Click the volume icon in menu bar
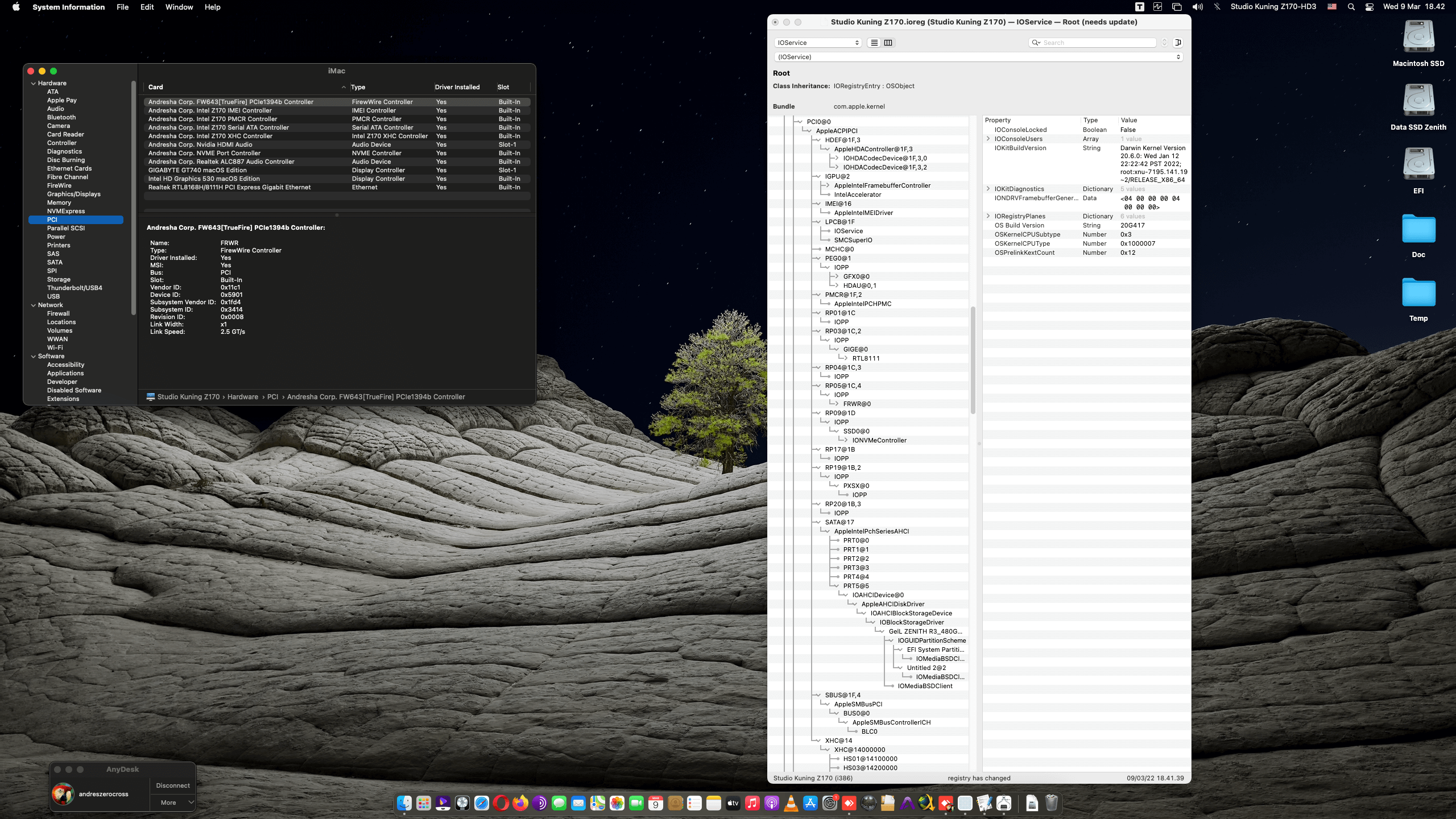Viewport: 1456px width, 819px height. [1197, 7]
